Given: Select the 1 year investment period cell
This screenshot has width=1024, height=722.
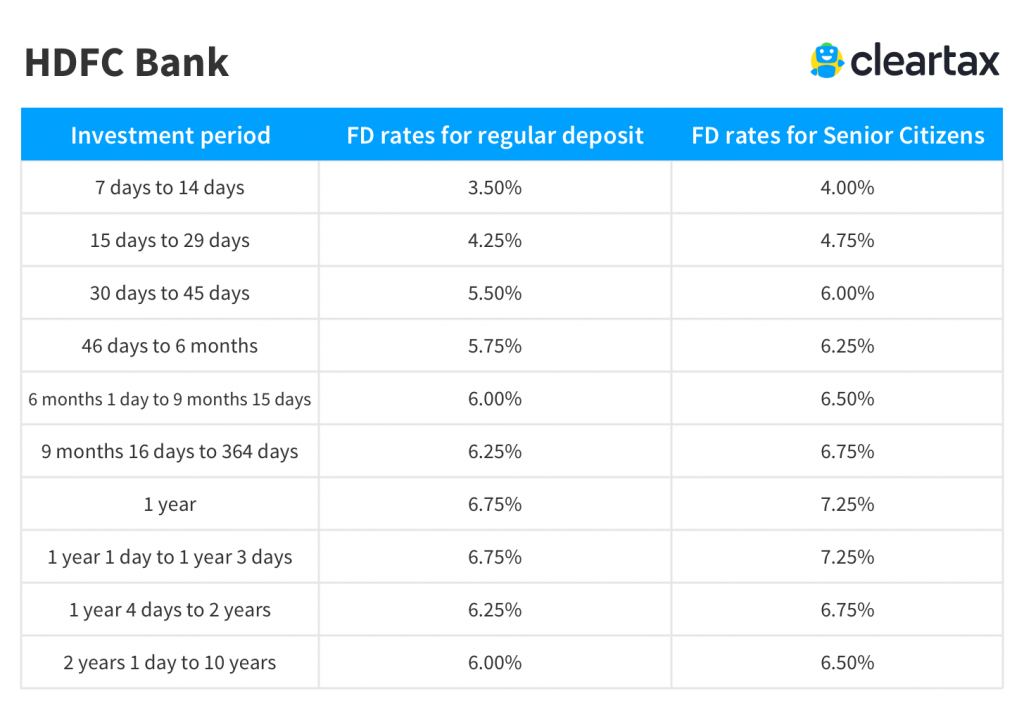Looking at the screenshot, I should point(170,505).
